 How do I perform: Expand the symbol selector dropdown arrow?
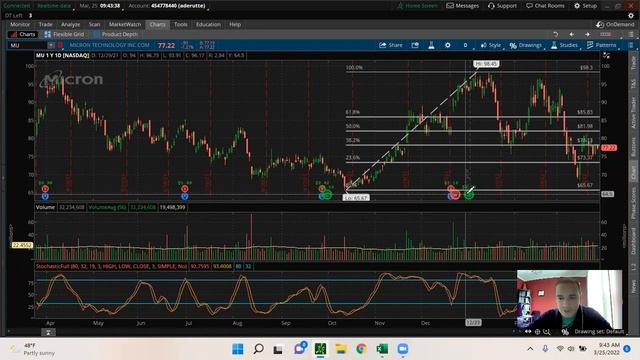click(x=51, y=45)
